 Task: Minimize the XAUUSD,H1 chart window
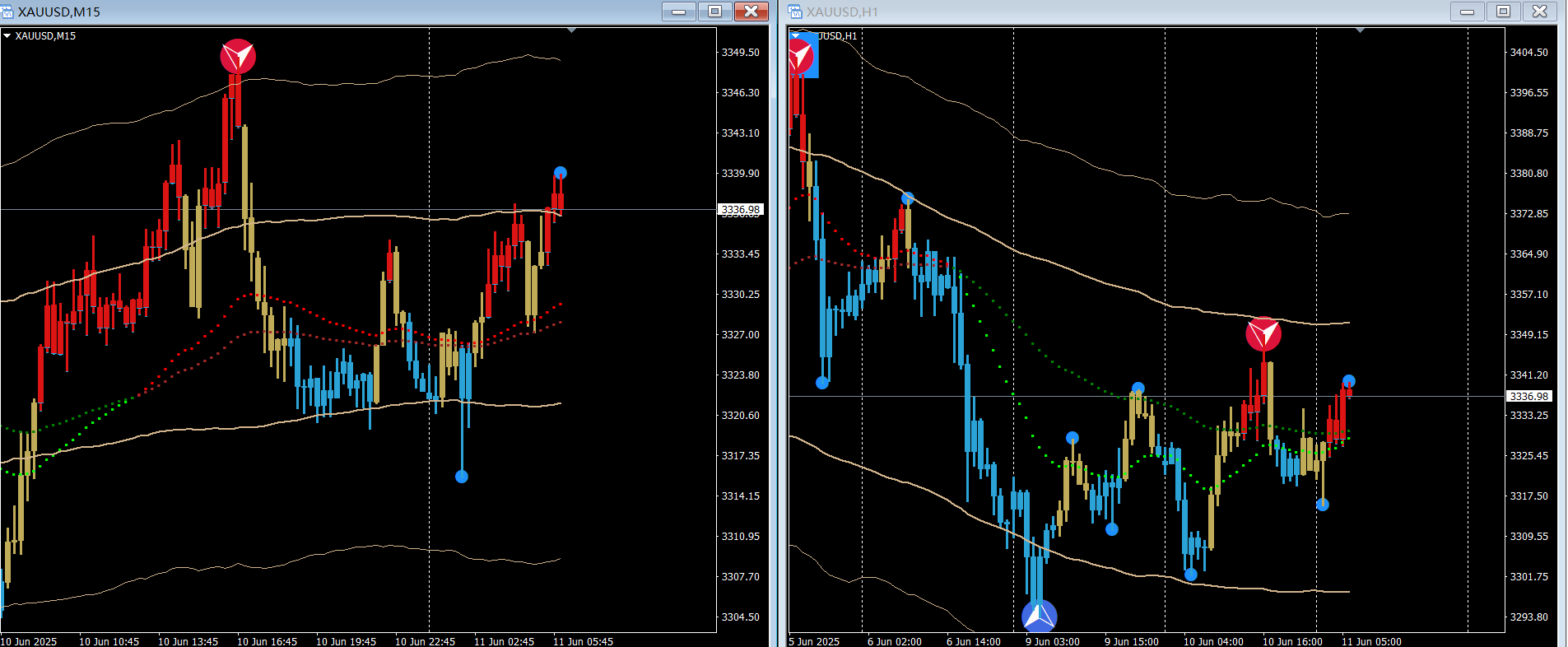point(1468,12)
